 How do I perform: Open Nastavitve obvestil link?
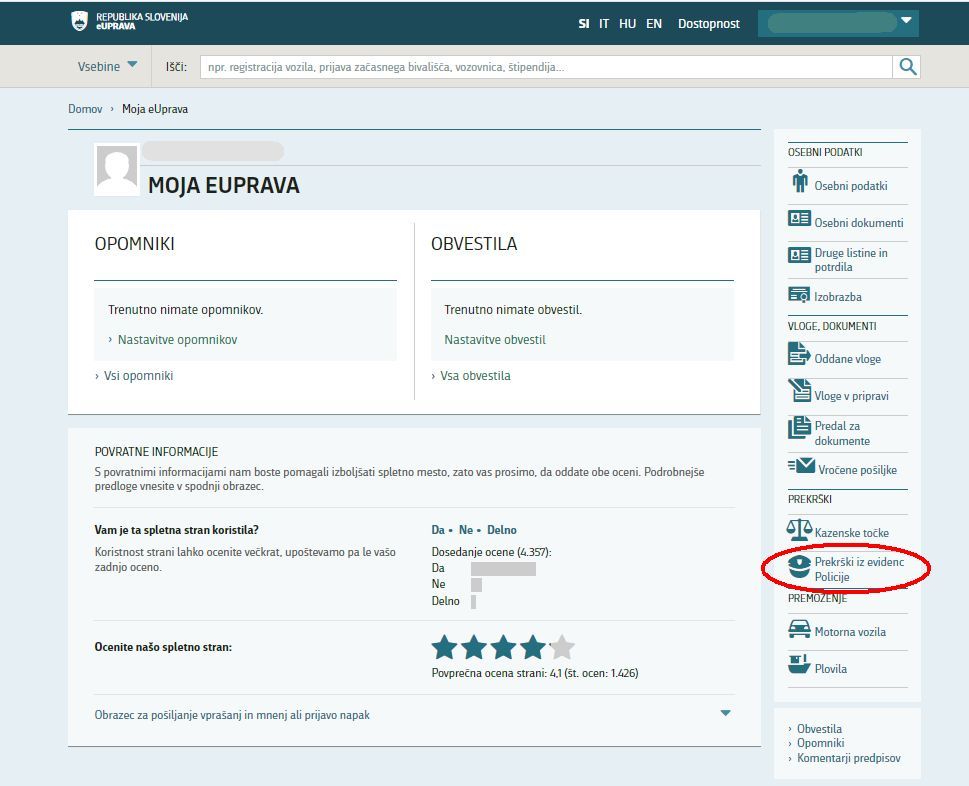click(x=494, y=339)
